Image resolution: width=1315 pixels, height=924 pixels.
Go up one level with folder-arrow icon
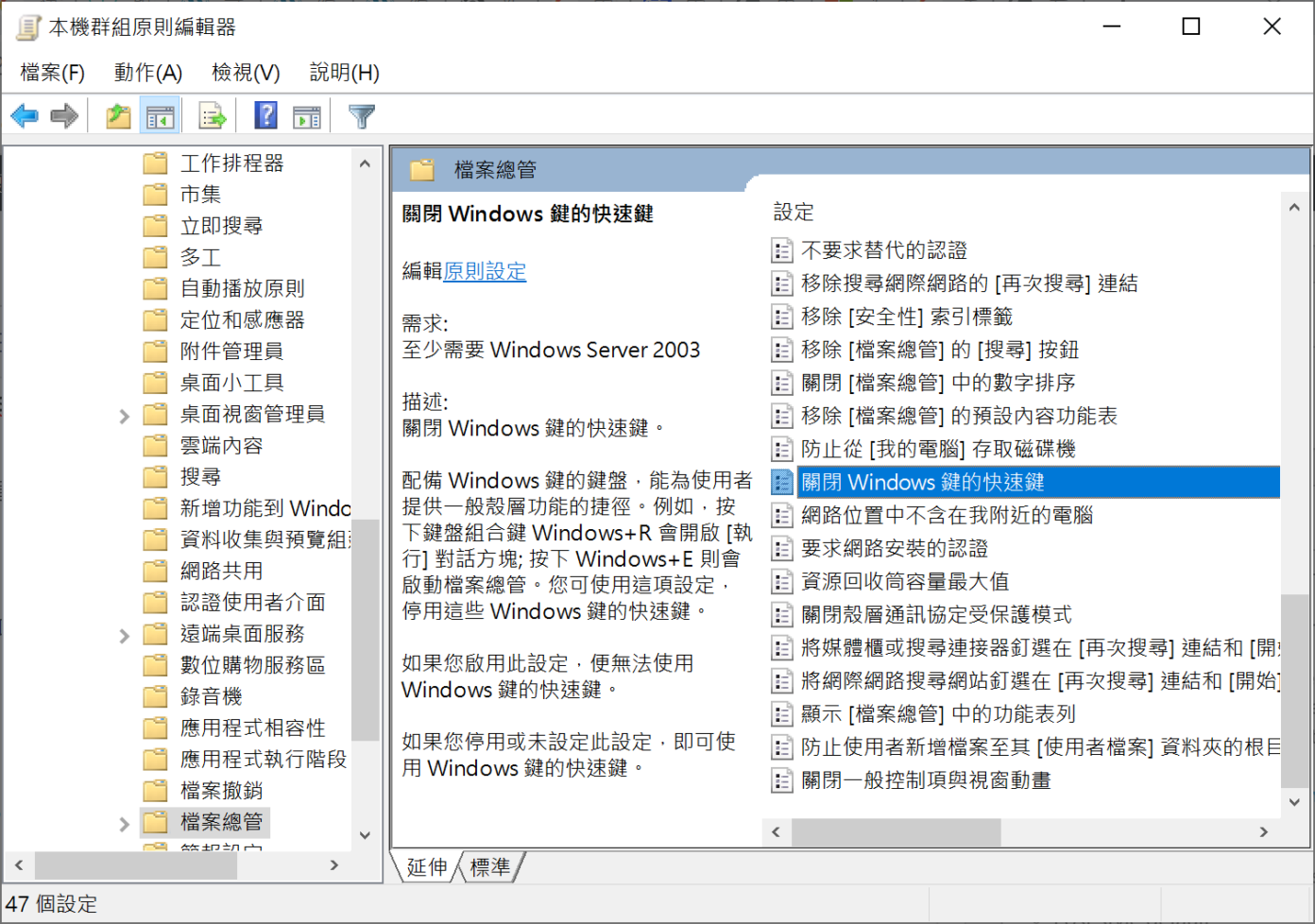click(118, 116)
